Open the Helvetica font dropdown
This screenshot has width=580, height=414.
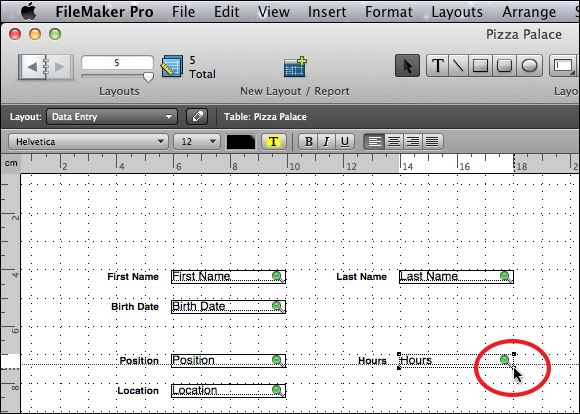(88, 142)
